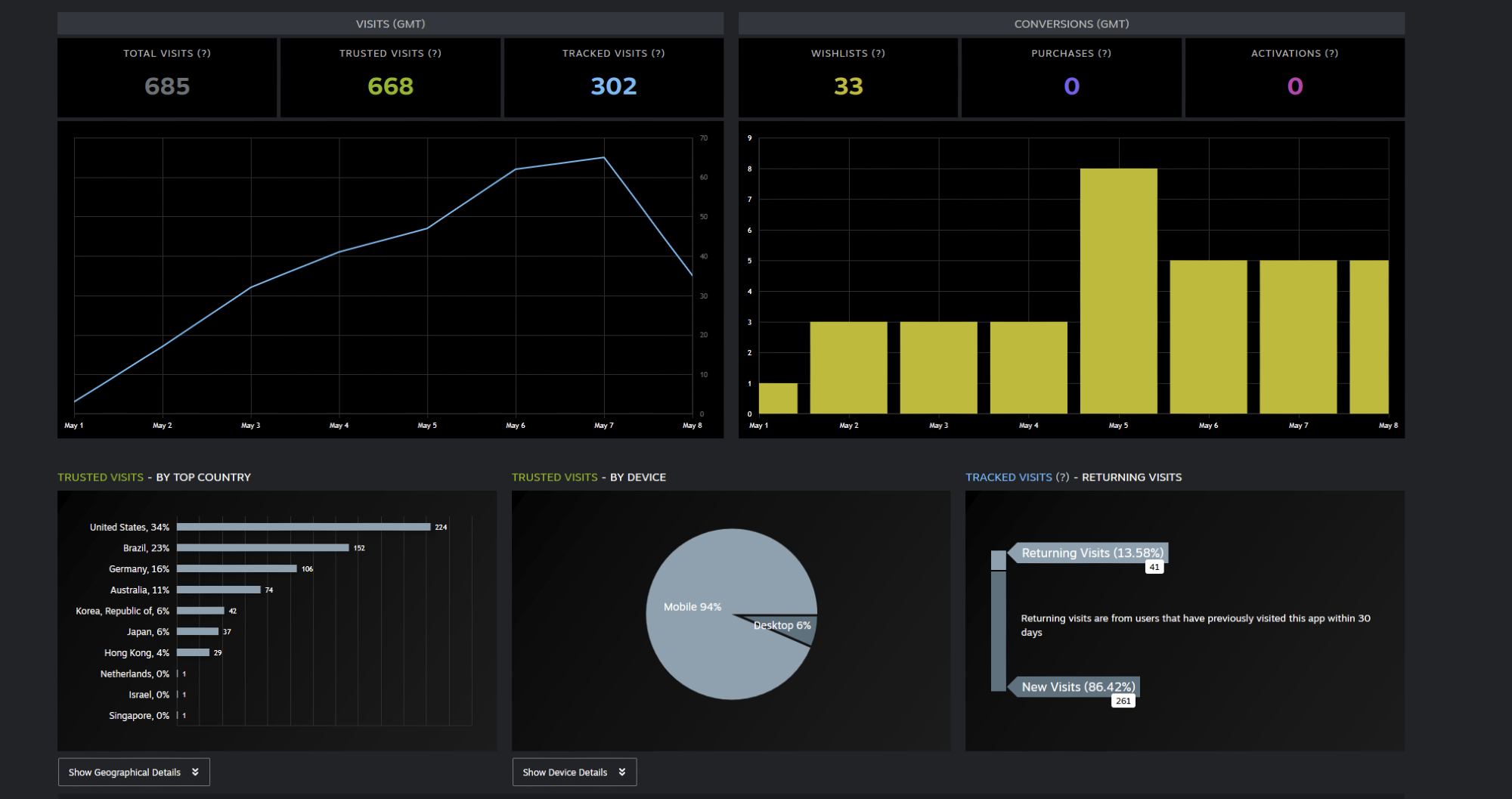Click the Wishlists 33 stat tile
Image resolution: width=1512 pixels, height=799 pixels.
[848, 77]
